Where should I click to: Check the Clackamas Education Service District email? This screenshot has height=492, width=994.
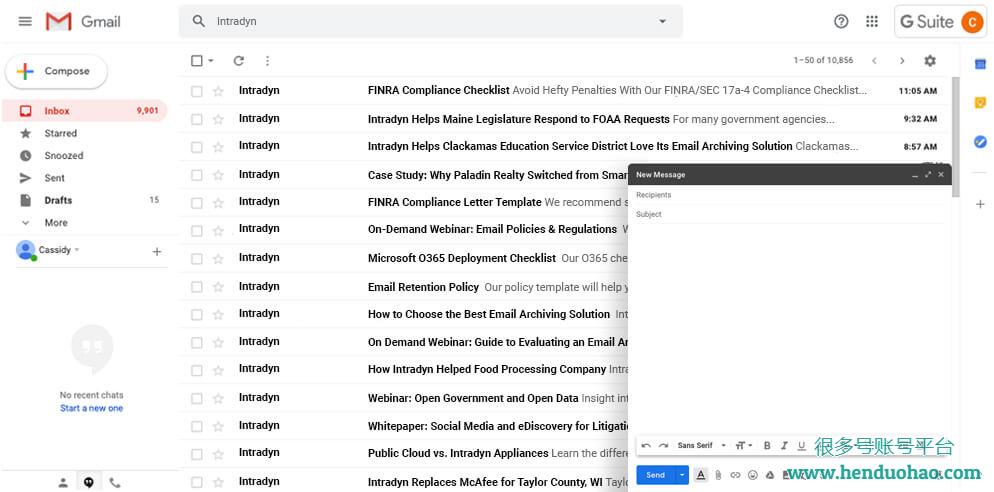pyautogui.click(x=197, y=147)
